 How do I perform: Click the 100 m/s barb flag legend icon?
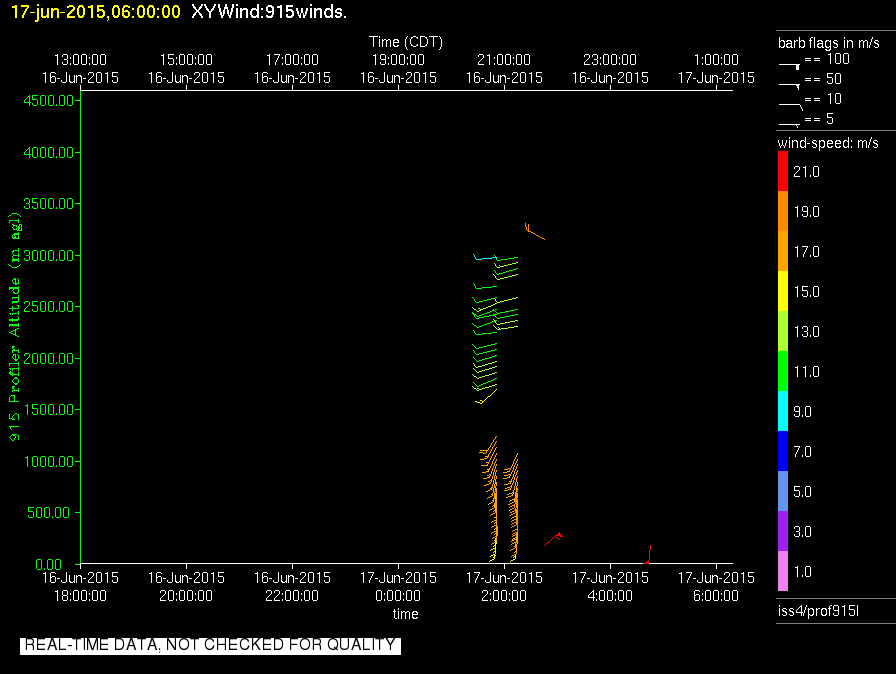click(789, 66)
